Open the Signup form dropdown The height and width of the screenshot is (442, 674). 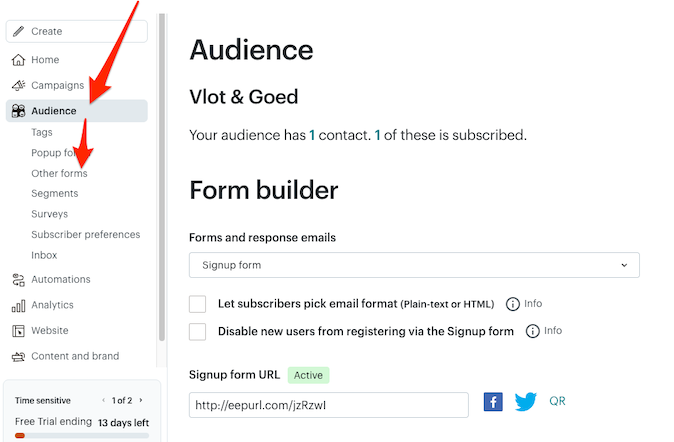coord(414,265)
